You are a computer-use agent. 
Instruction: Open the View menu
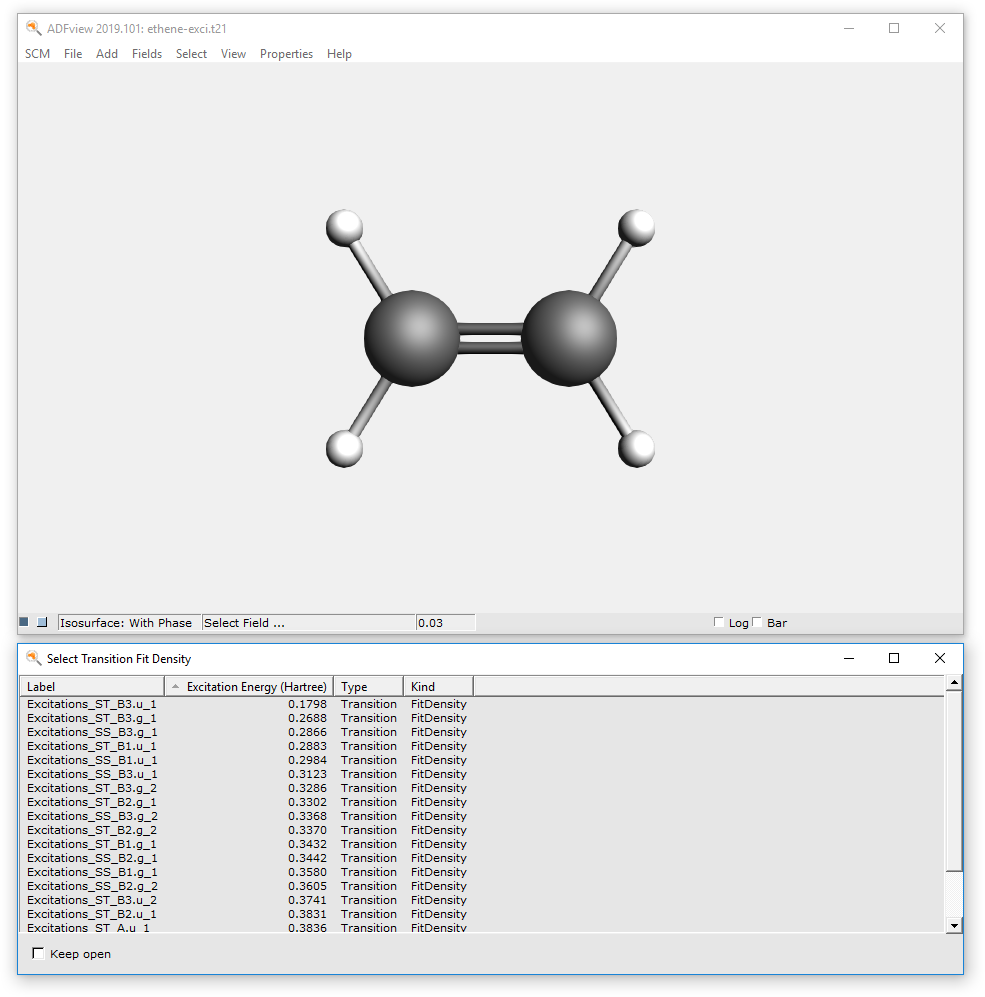[x=233, y=54]
